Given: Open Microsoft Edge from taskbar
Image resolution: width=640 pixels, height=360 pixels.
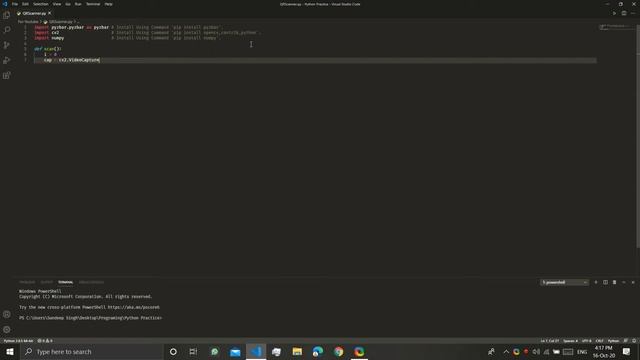Looking at the screenshot, I should [318, 351].
